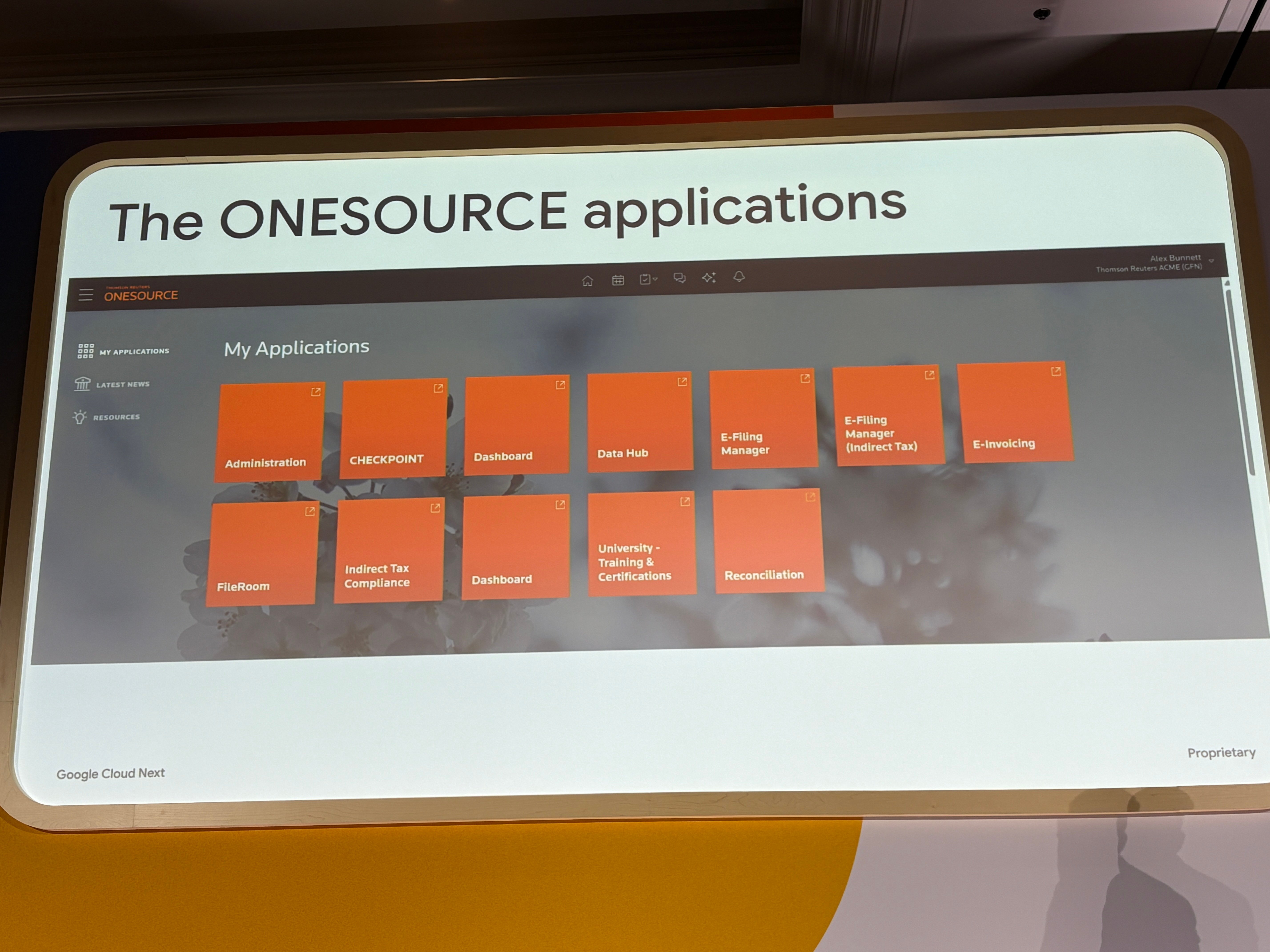Click the Thomson Reuters ONESOURCE logo
Viewport: 1270px width, 952px height.
coord(141,294)
